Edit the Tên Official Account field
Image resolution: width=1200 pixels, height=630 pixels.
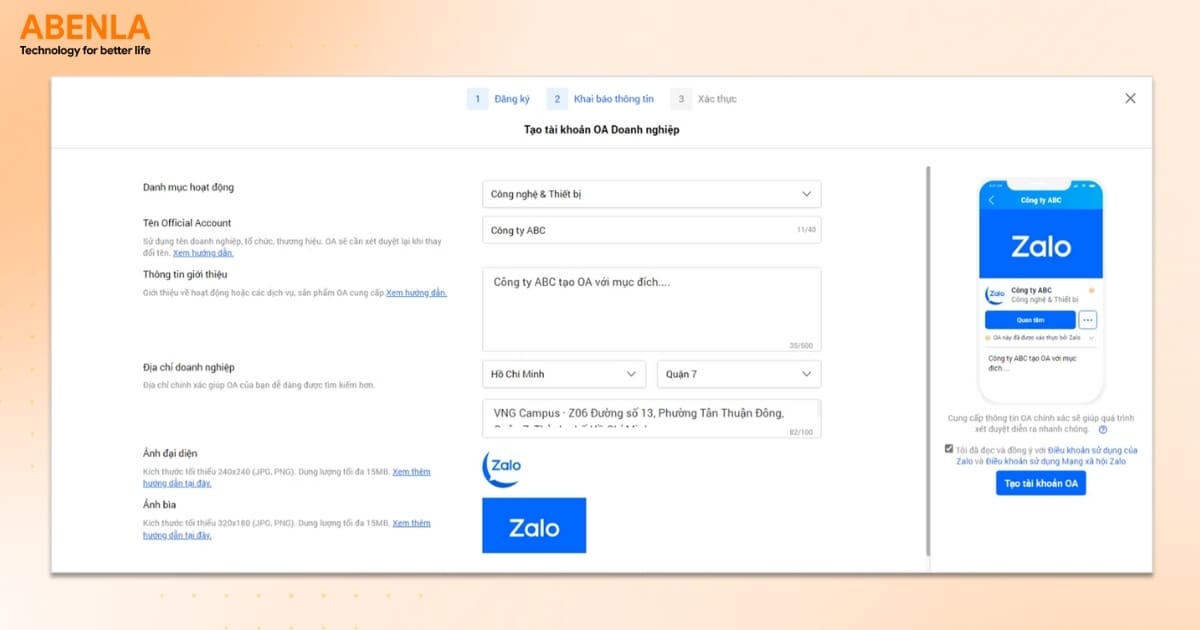(x=651, y=230)
